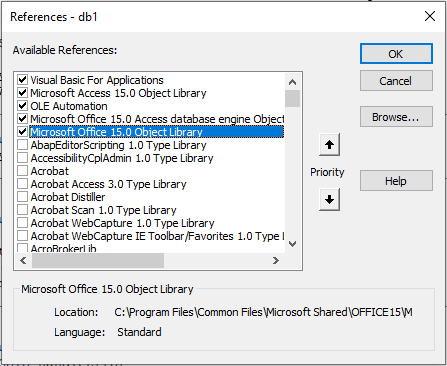Uncheck Office 15.0 Access database engine checkbox
447x366 pixels.
tap(22, 119)
